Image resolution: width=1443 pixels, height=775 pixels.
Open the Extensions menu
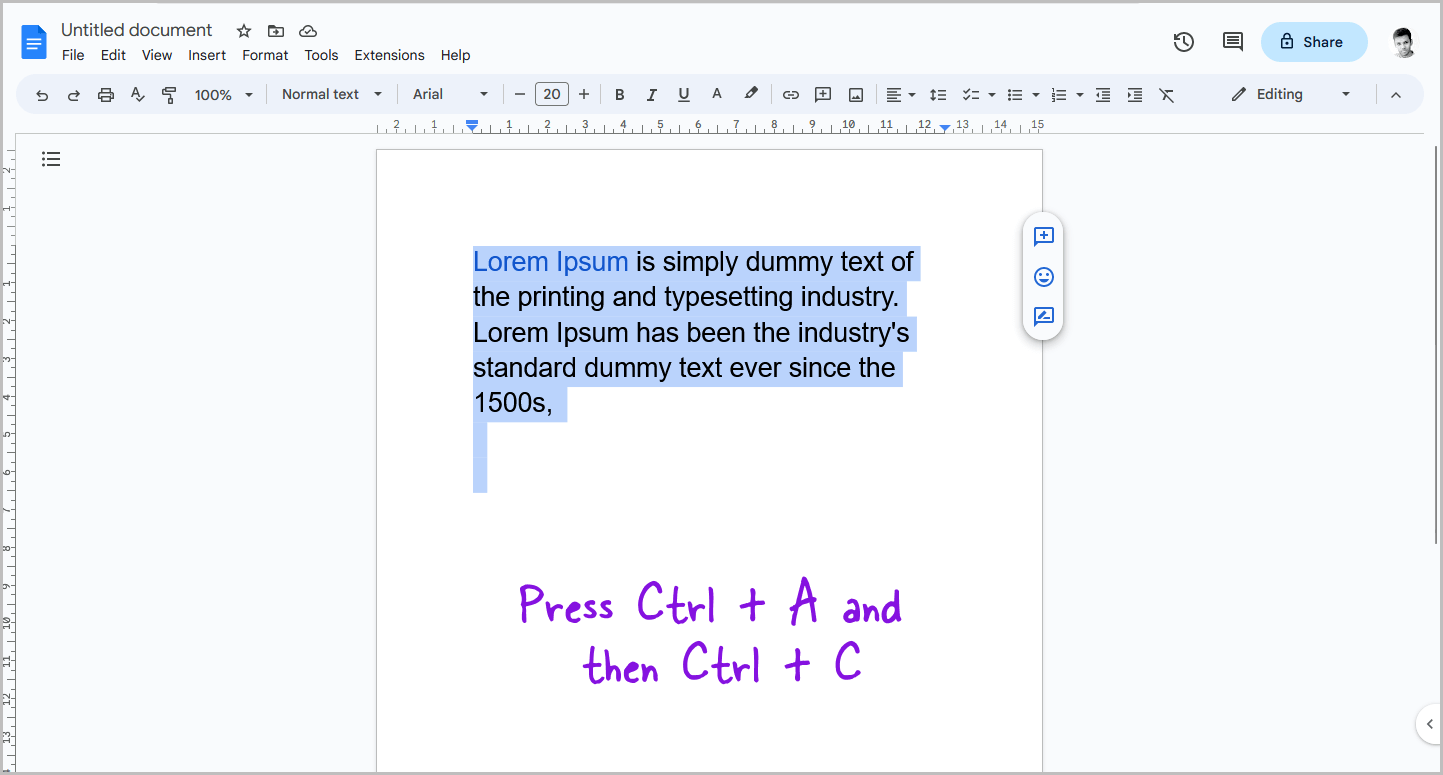click(x=389, y=55)
